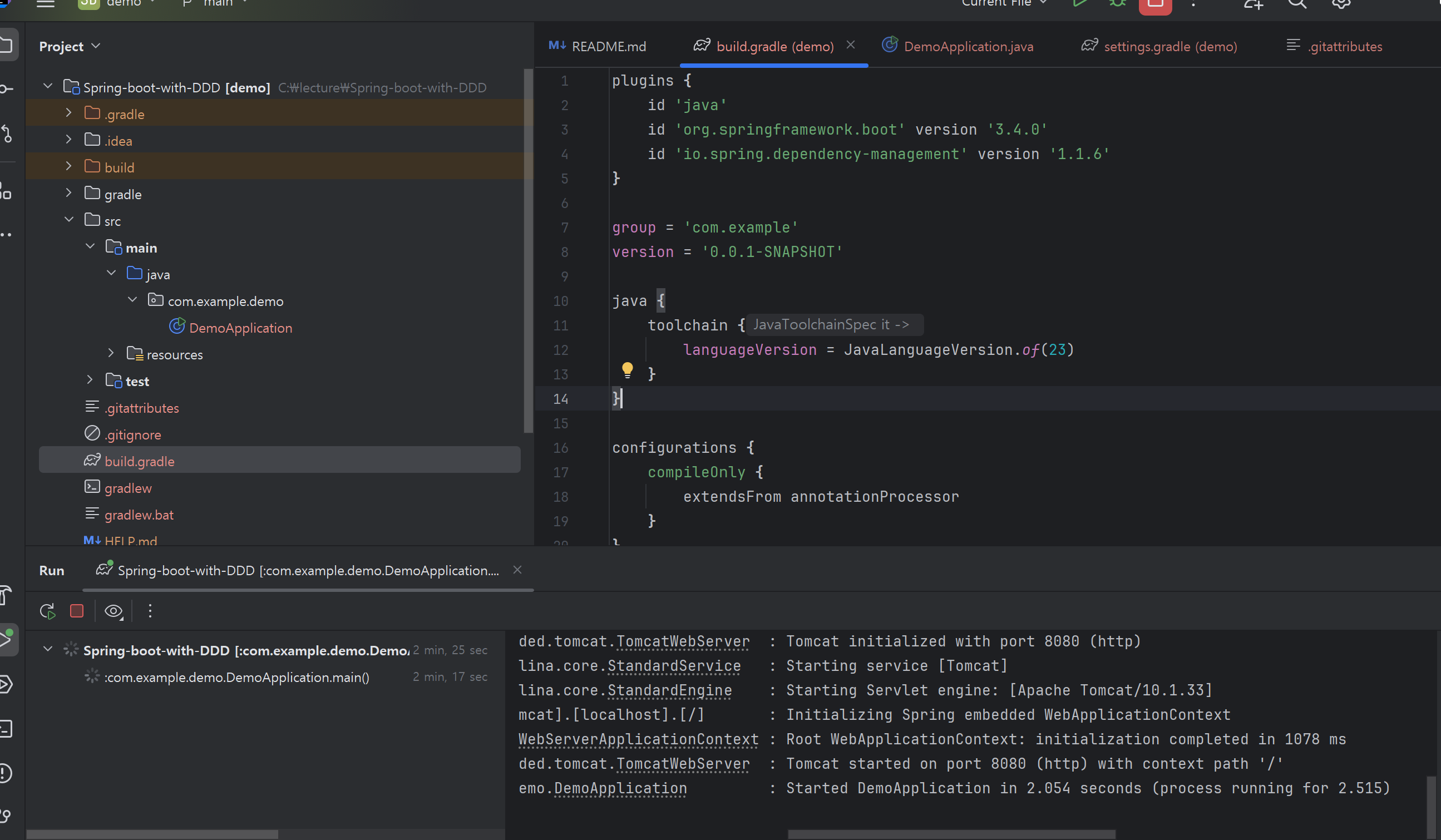This screenshot has width=1441, height=840.
Task: Toggle the Run tool window sidebar button
Action: (x=8, y=638)
